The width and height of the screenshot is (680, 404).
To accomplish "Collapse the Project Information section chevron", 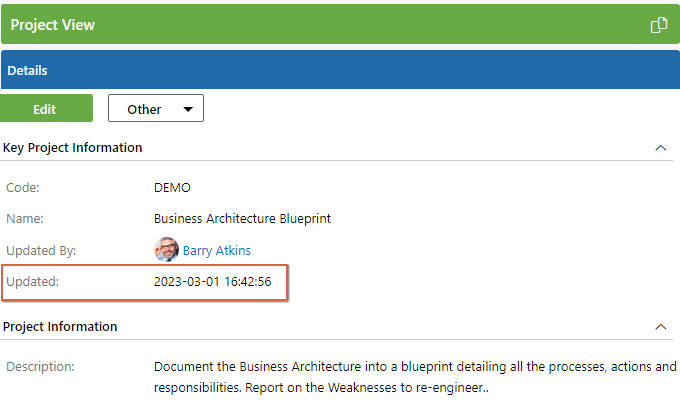I will (x=660, y=327).
